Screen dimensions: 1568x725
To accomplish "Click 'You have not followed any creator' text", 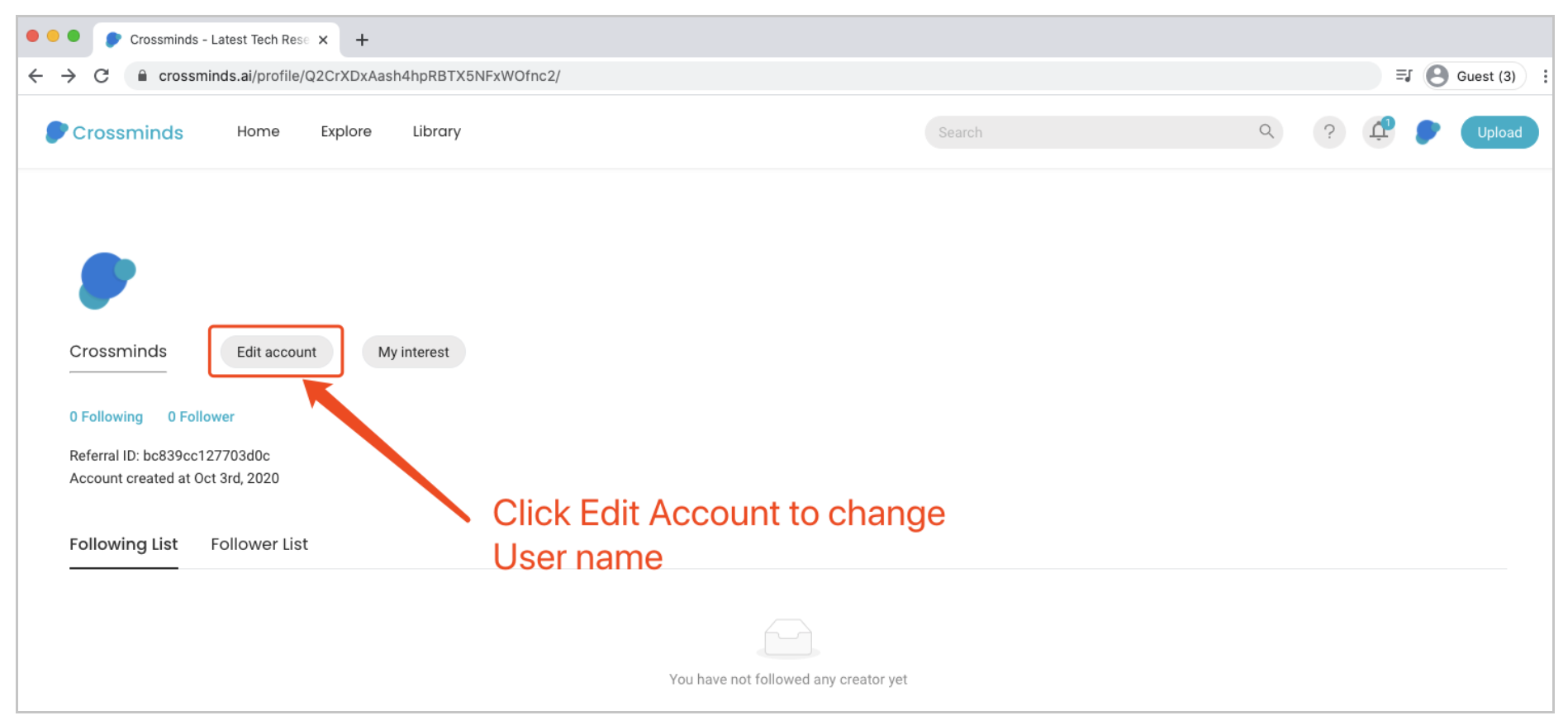I will (x=788, y=680).
